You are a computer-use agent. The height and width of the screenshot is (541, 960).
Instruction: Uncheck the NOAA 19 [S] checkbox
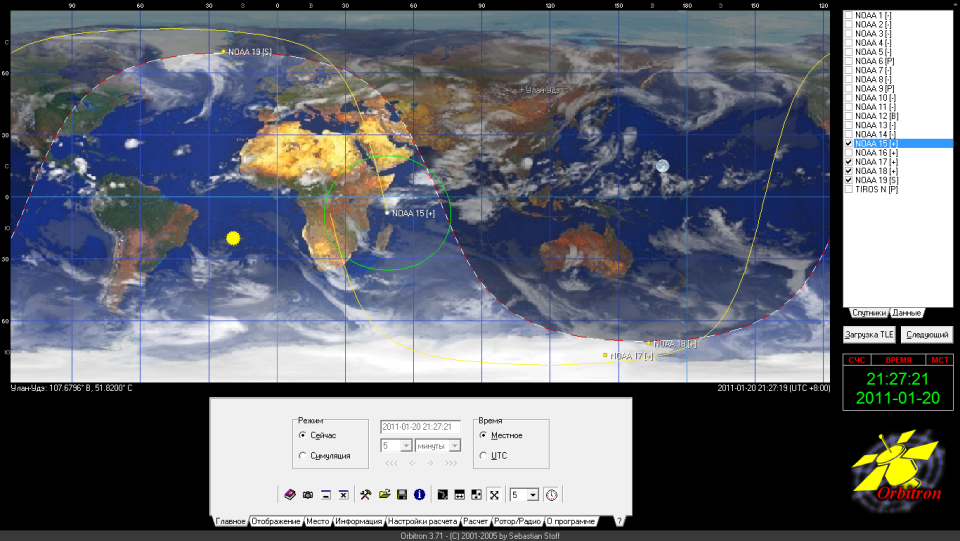(x=849, y=180)
